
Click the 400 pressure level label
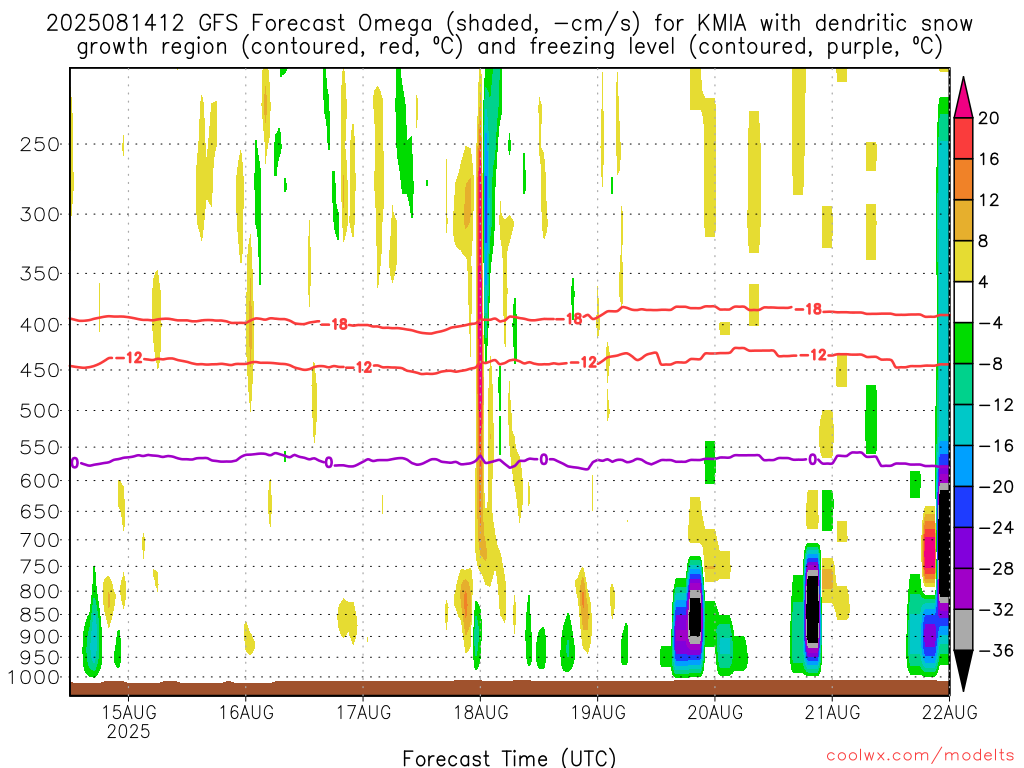coord(40,325)
